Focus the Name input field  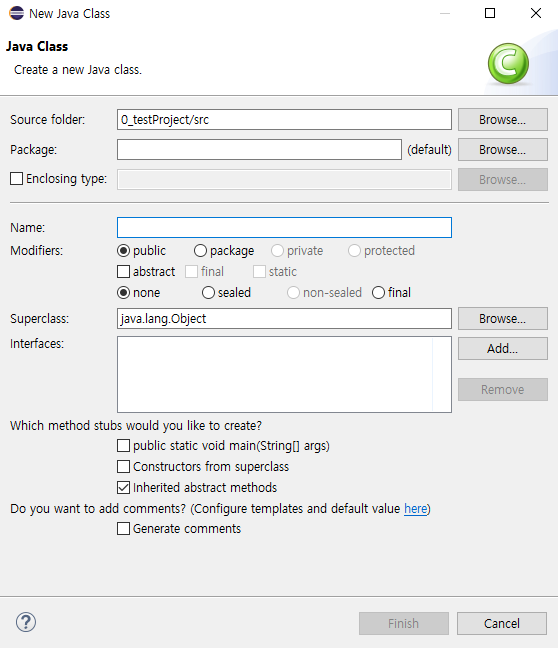click(x=284, y=227)
